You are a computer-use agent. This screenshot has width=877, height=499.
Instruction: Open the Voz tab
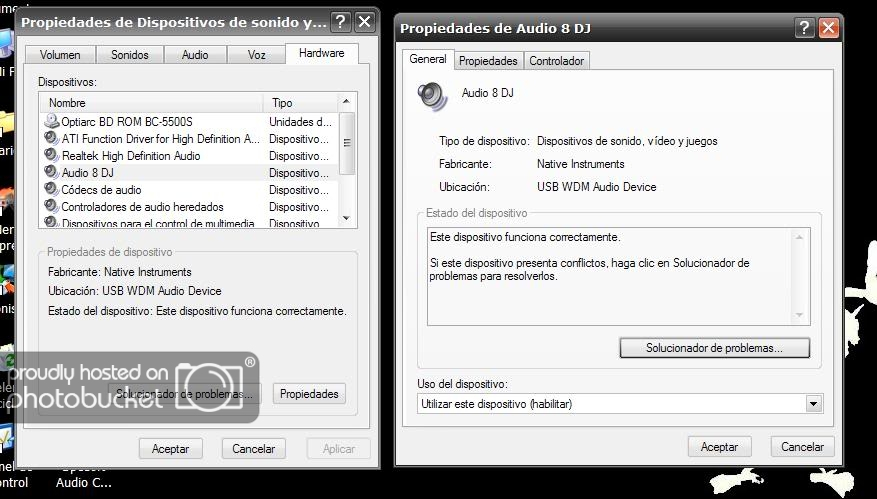(257, 55)
